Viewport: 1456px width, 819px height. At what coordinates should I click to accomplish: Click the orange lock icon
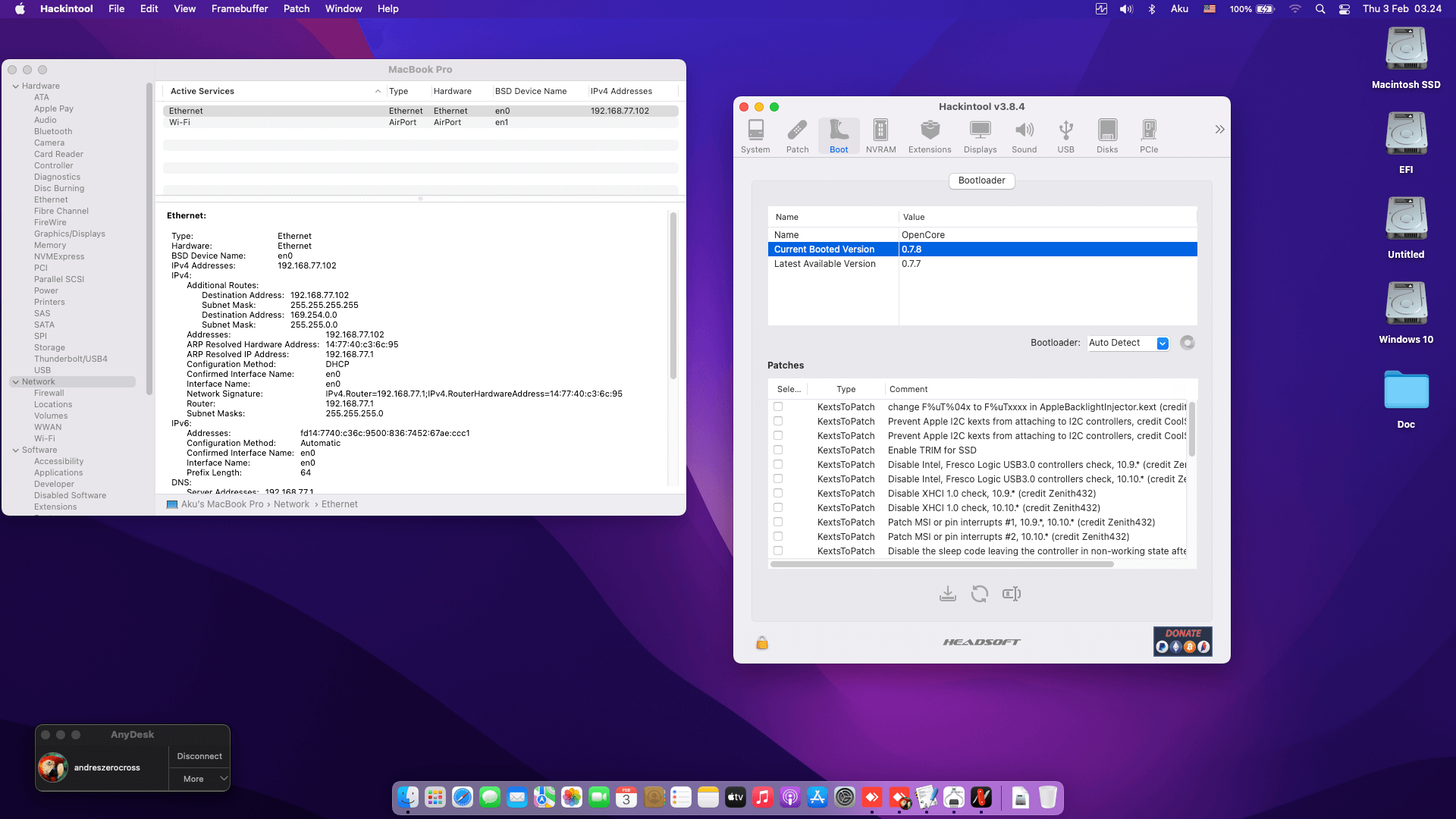pos(761,643)
